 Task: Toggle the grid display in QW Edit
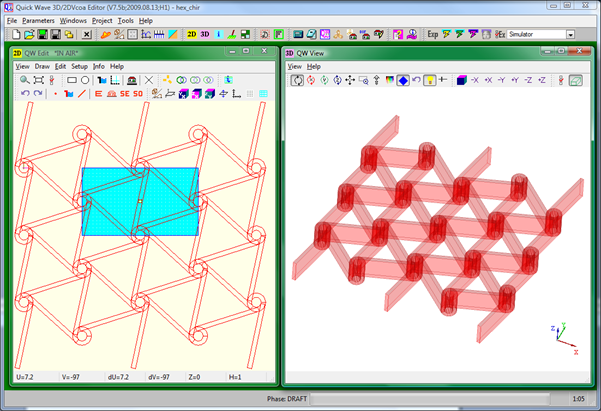click(x=265, y=94)
